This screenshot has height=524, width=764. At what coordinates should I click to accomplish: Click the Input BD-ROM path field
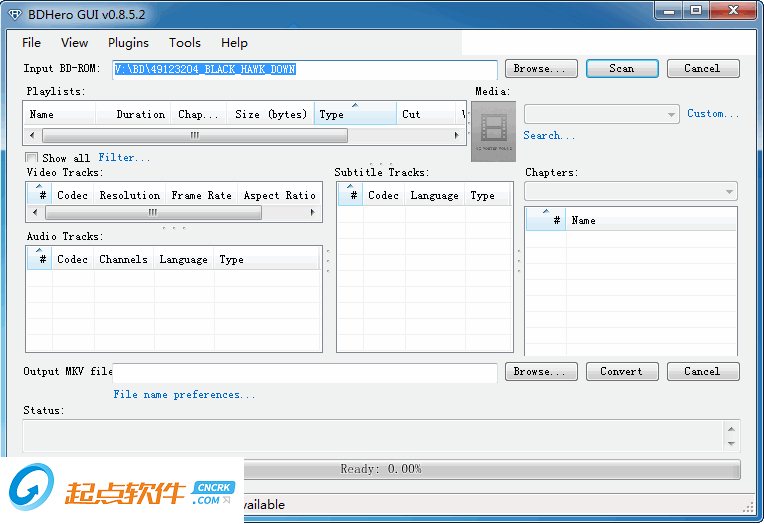pyautogui.click(x=304, y=70)
